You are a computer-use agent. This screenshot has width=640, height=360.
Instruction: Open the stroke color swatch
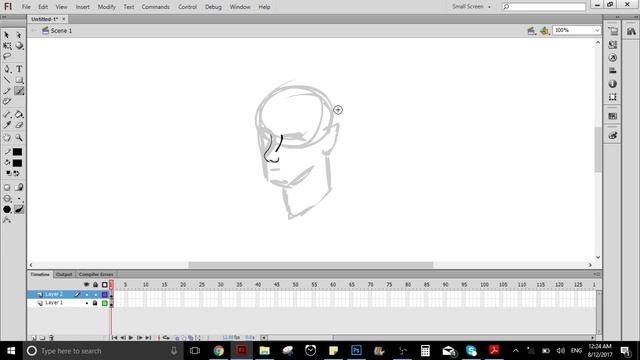[17, 152]
